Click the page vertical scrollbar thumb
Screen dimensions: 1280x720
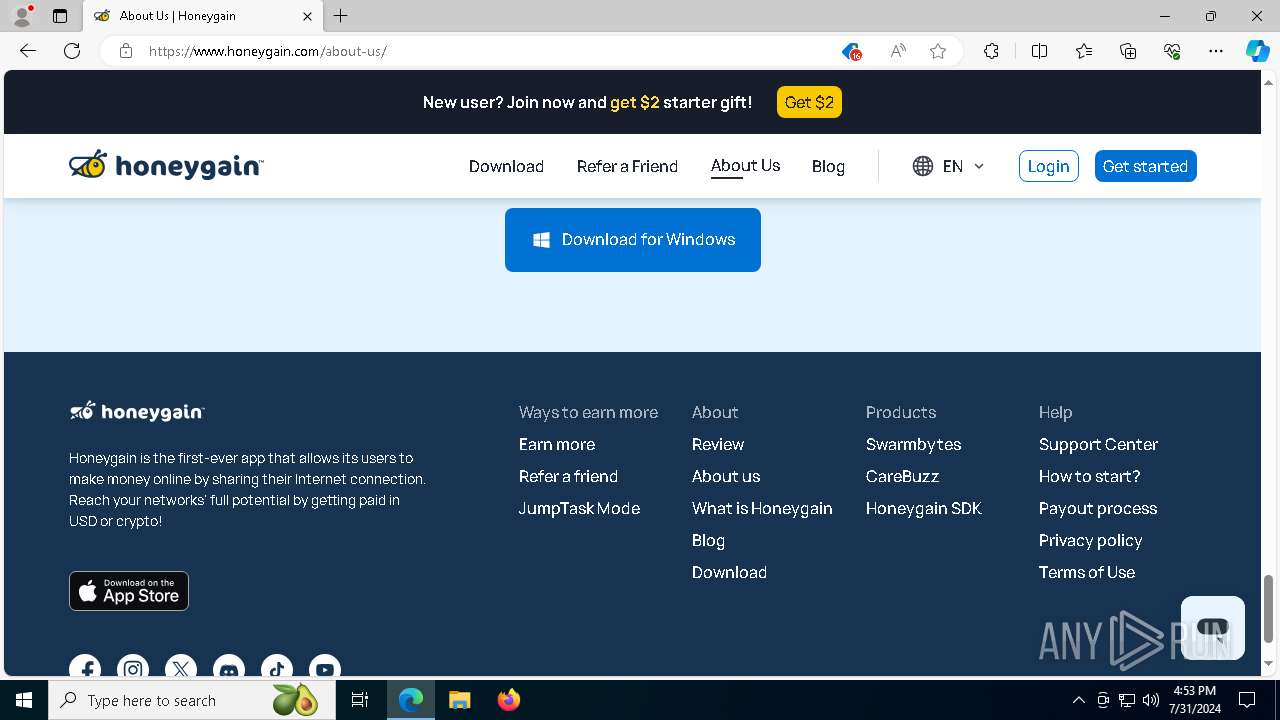click(1269, 608)
